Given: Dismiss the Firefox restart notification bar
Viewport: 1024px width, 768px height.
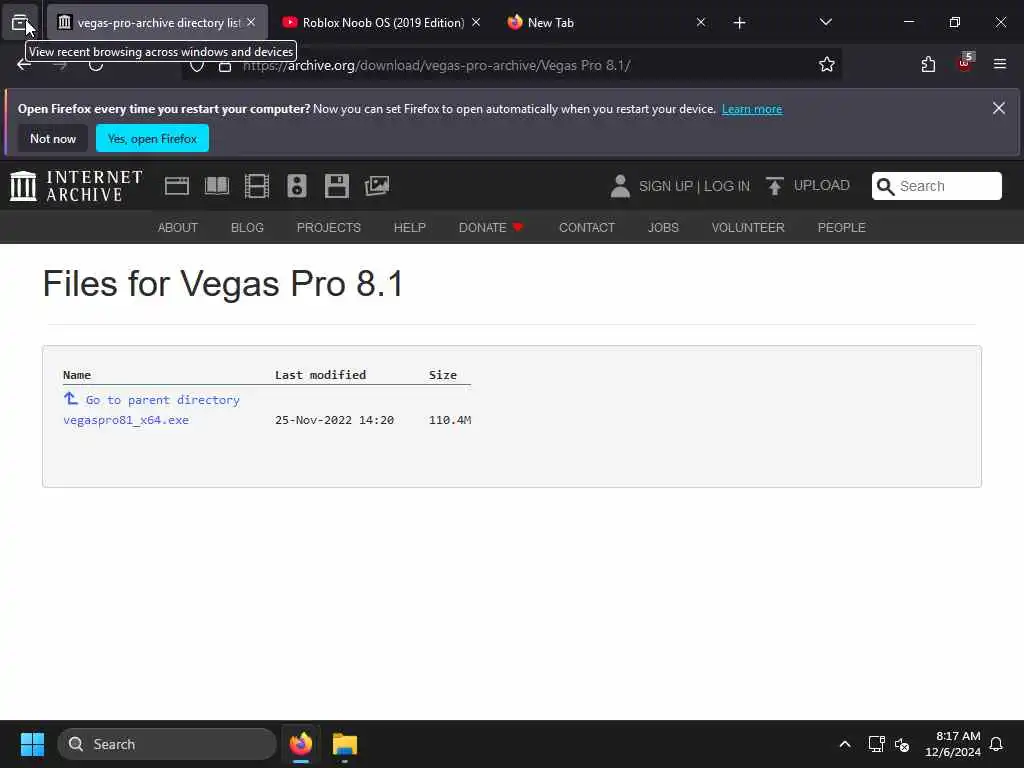Looking at the screenshot, I should click(999, 108).
